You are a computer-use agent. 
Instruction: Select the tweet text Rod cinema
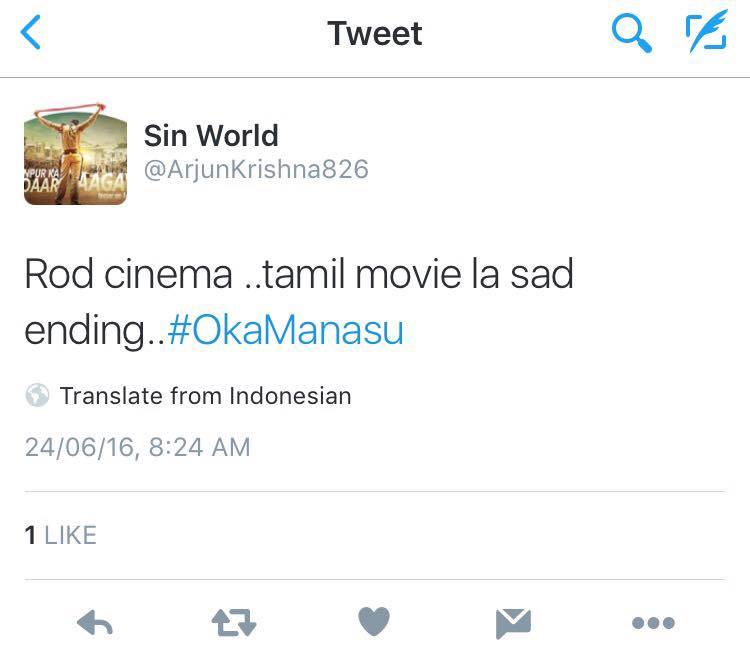pos(128,274)
